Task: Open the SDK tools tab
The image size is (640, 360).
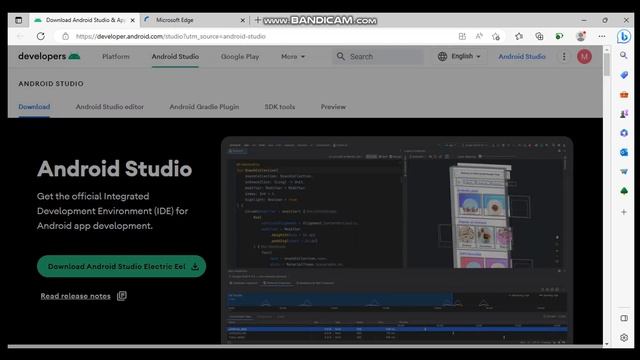Action: click(280, 107)
